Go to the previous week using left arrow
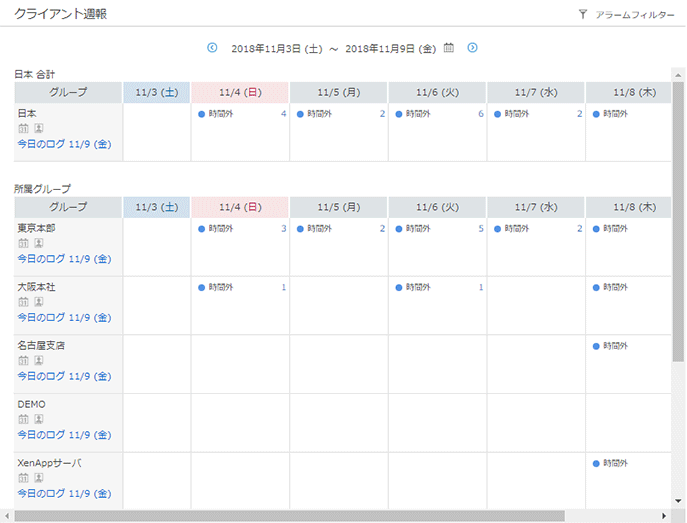Image resolution: width=687 pixels, height=523 pixels. (x=212, y=47)
